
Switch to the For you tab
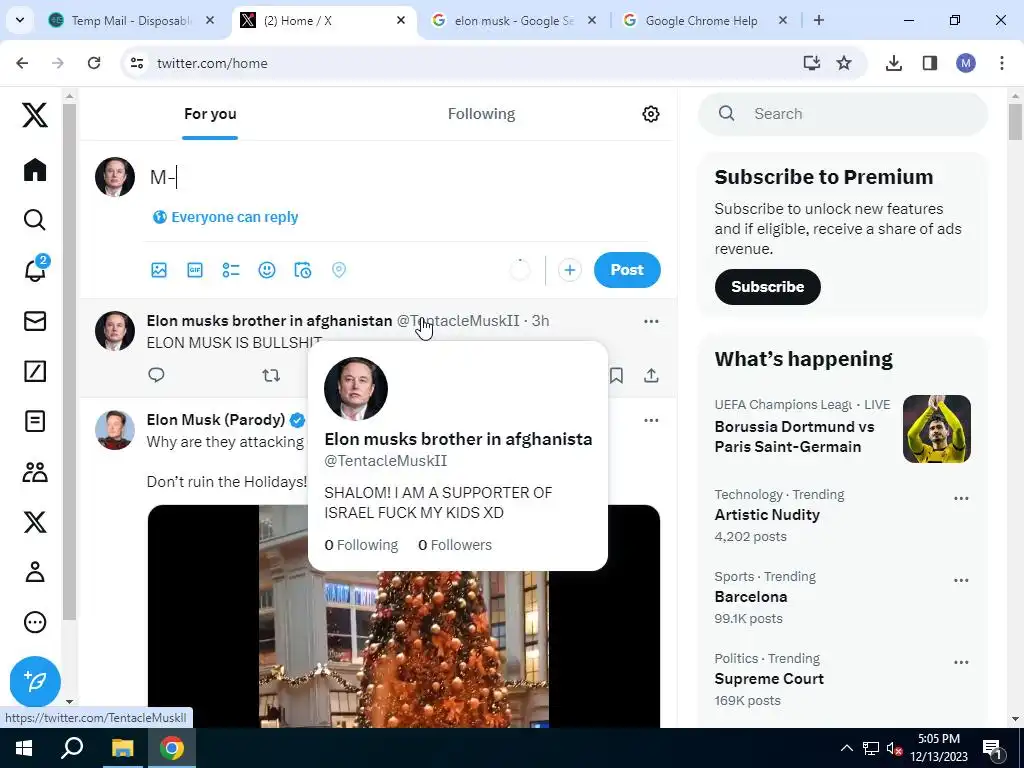click(x=210, y=114)
